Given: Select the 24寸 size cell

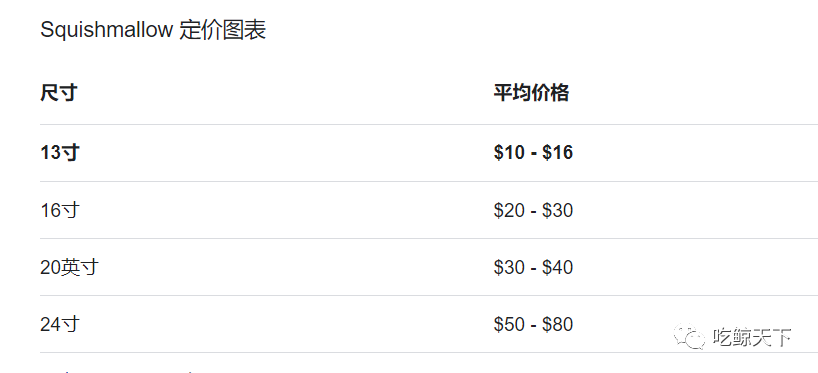Looking at the screenshot, I should [x=59, y=324].
